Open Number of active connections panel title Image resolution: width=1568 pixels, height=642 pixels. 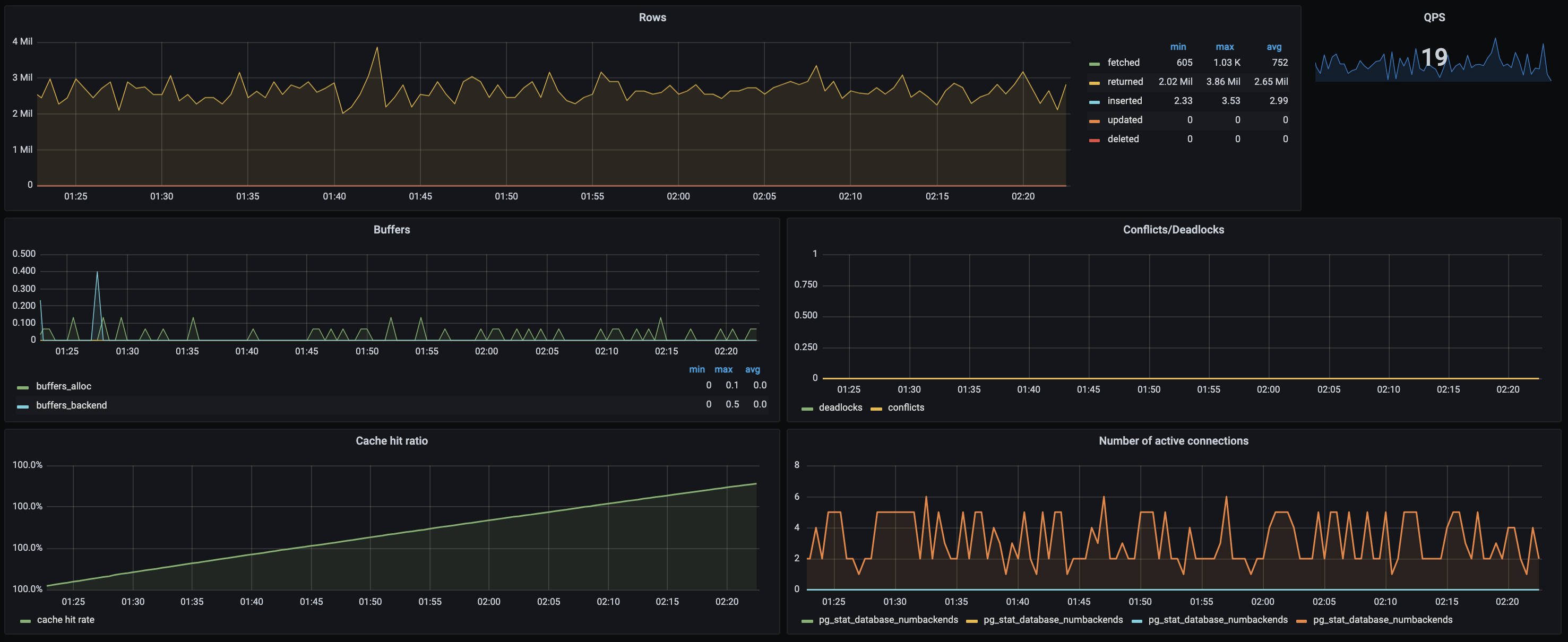[1173, 440]
